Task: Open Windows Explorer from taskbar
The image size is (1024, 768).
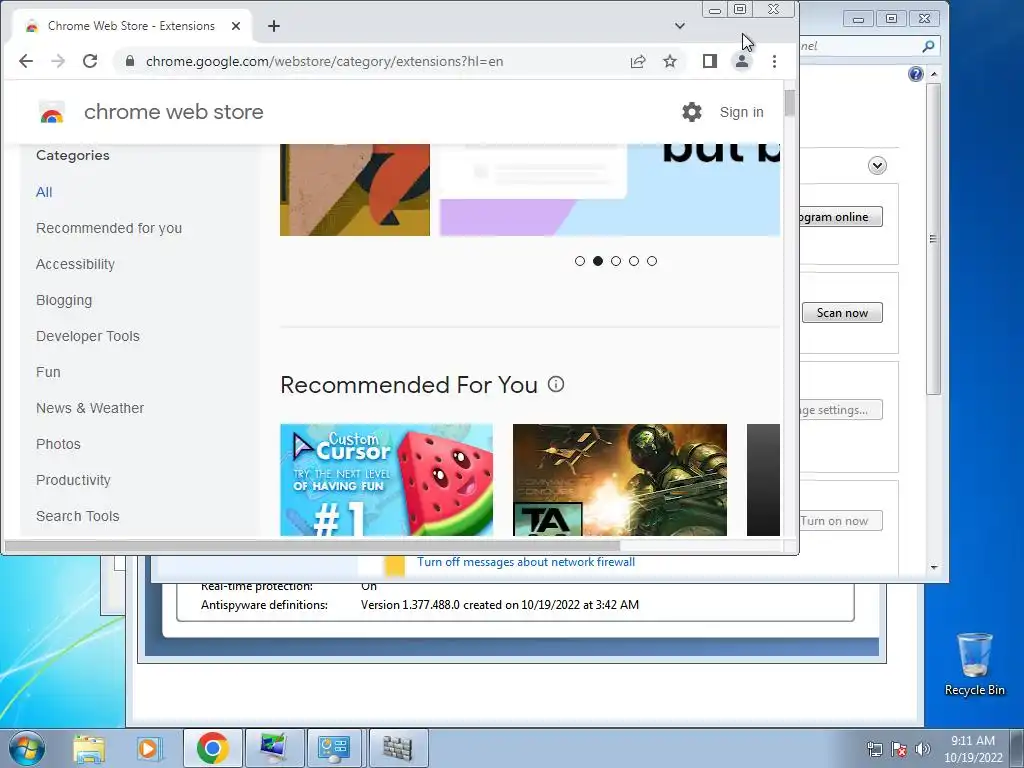Action: point(89,748)
